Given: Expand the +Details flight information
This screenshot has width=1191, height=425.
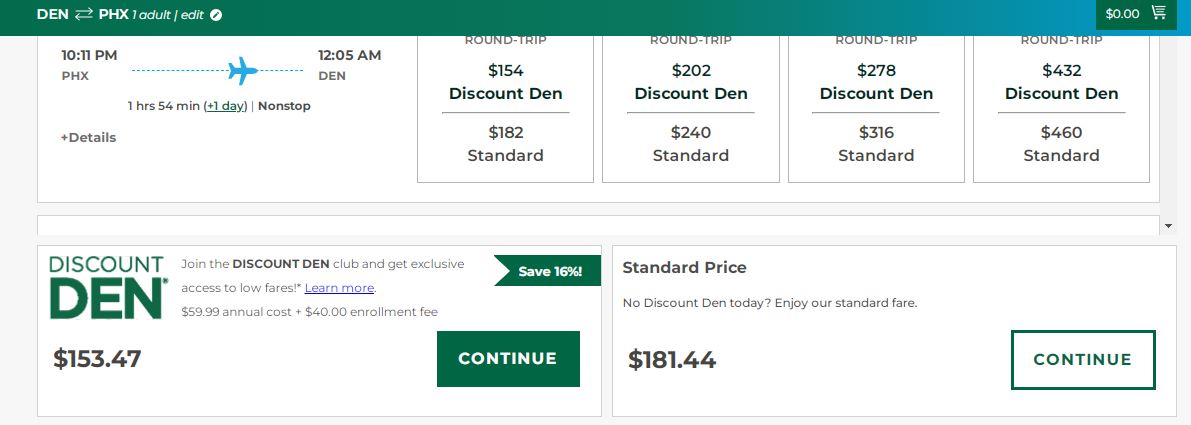Looking at the screenshot, I should tap(88, 138).
